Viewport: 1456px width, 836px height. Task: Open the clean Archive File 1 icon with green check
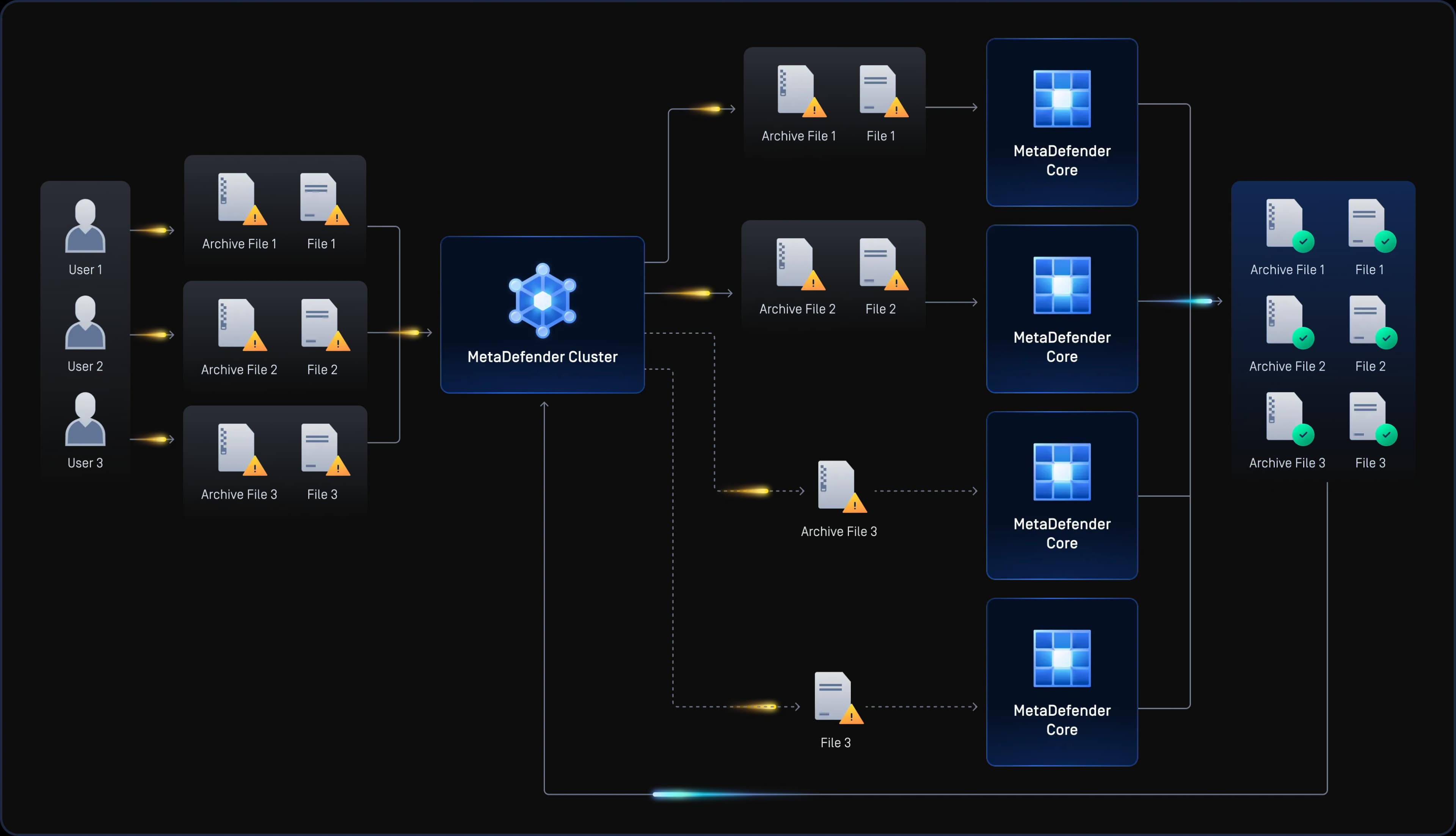1290,226
